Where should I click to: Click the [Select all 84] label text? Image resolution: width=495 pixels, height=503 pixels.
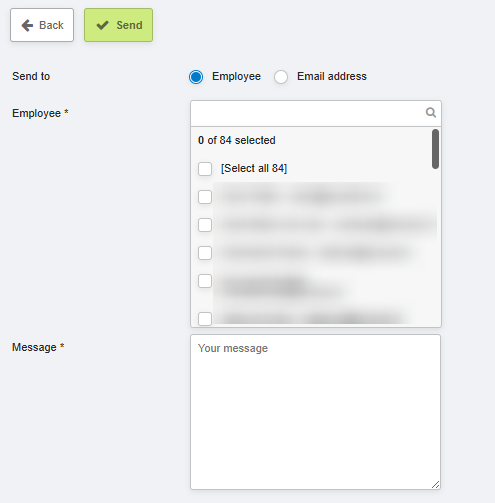click(x=254, y=168)
